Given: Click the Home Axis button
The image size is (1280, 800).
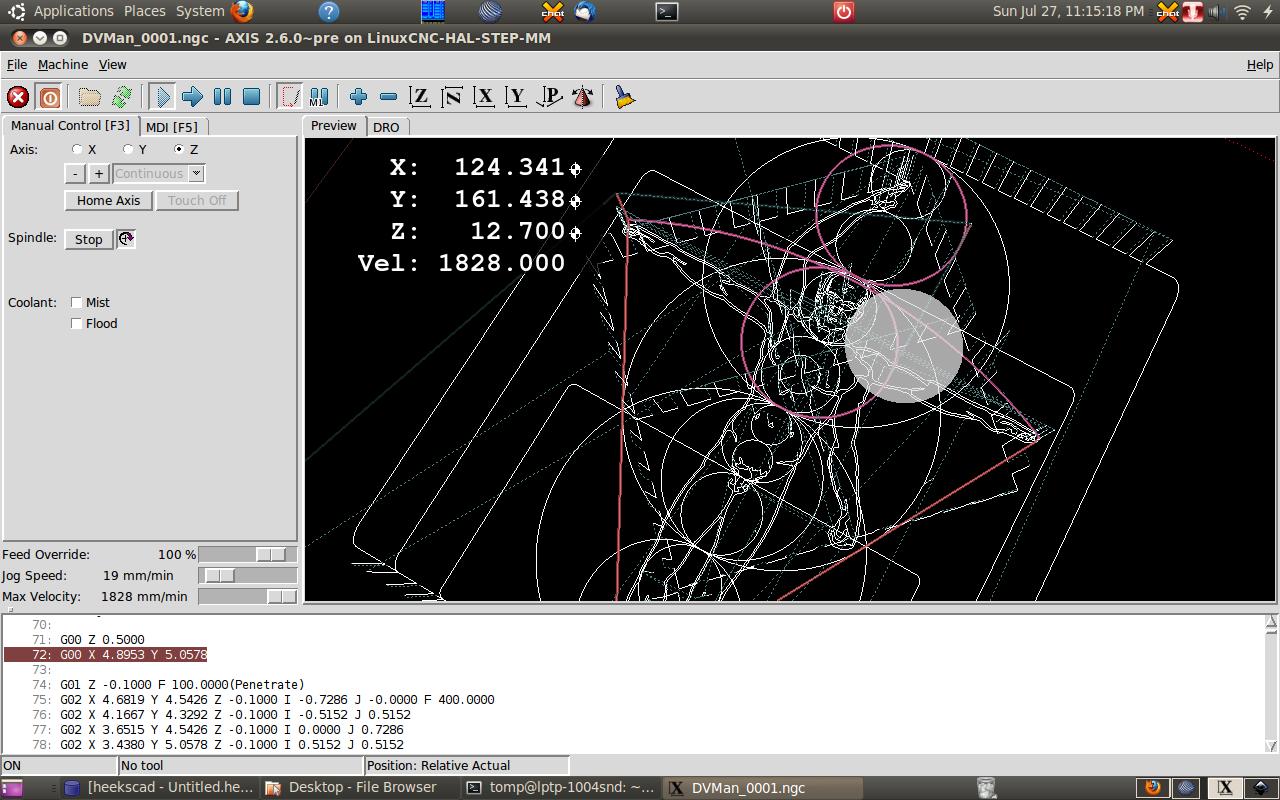Looking at the screenshot, I should (x=109, y=200).
